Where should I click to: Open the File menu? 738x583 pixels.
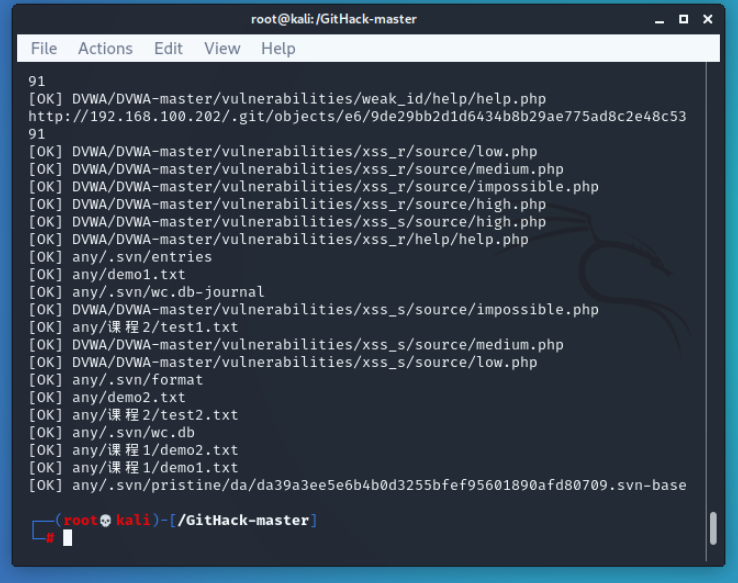click(x=44, y=48)
